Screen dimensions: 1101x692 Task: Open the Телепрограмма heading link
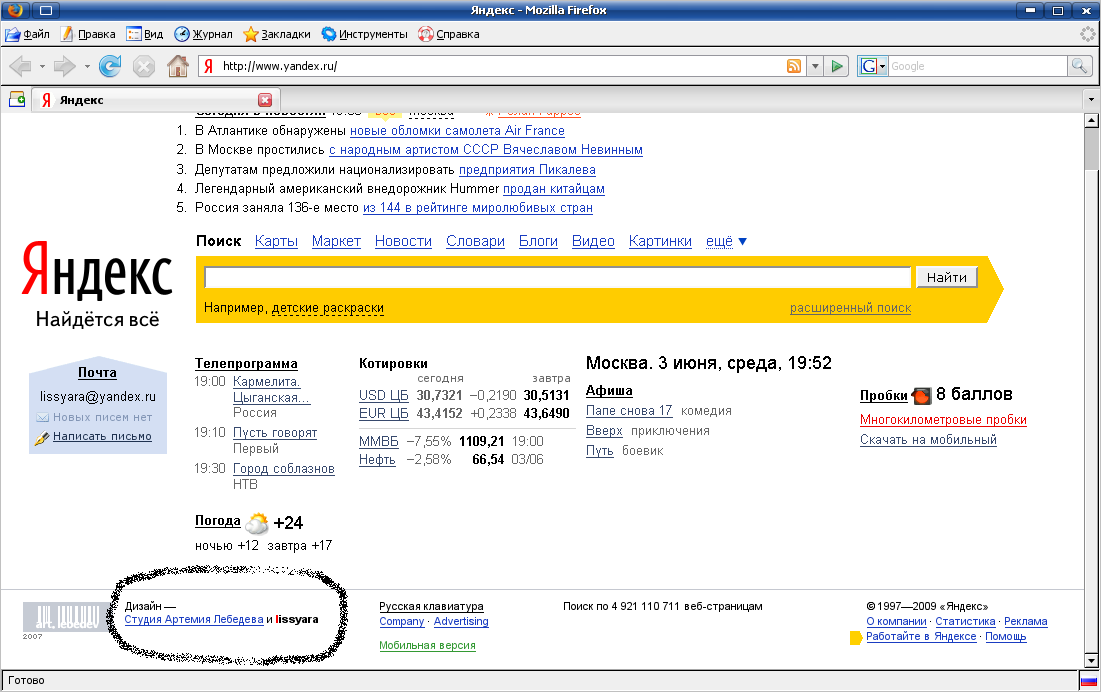[246, 364]
